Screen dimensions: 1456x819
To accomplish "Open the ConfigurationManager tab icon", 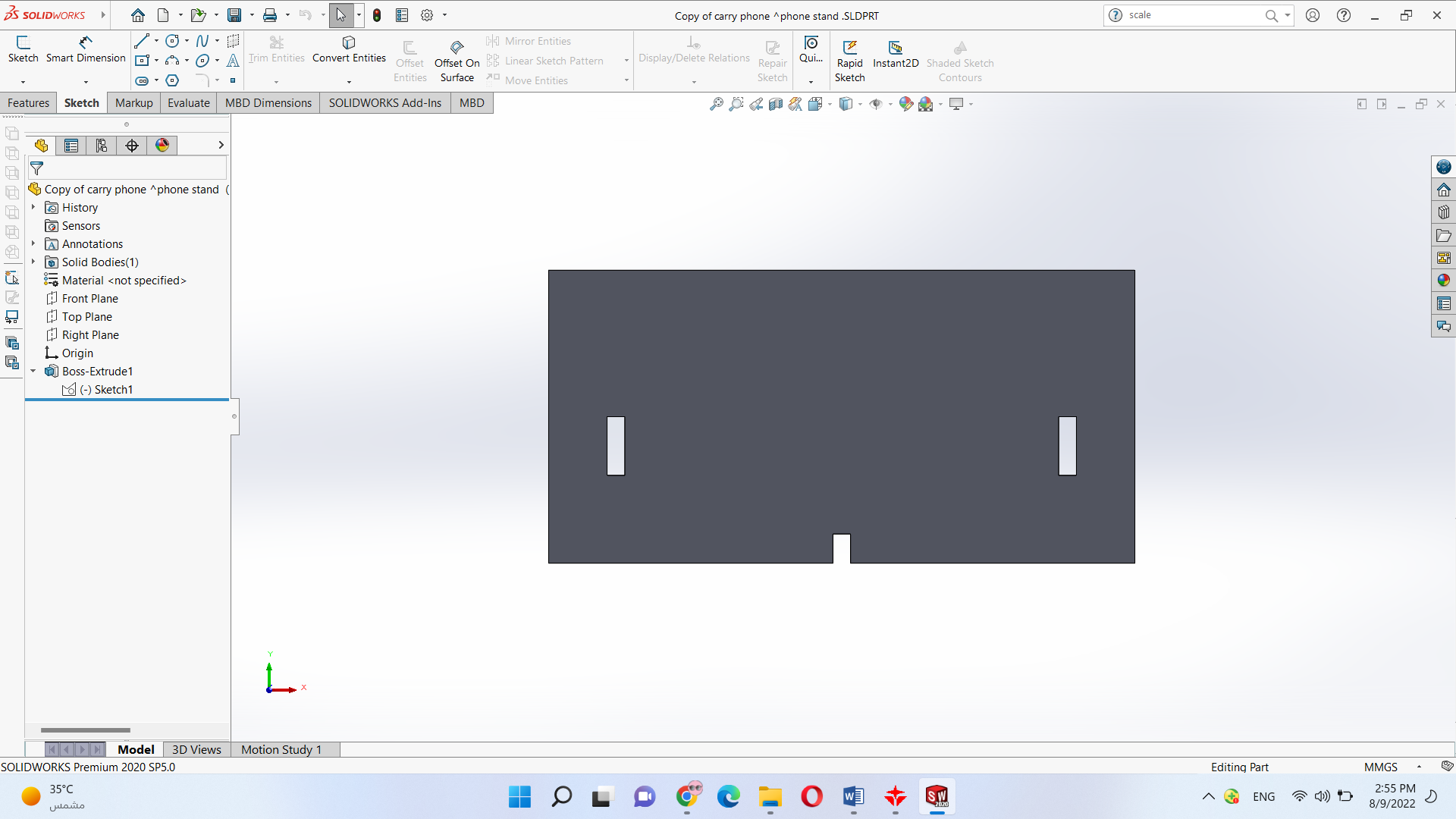I will 102,146.
